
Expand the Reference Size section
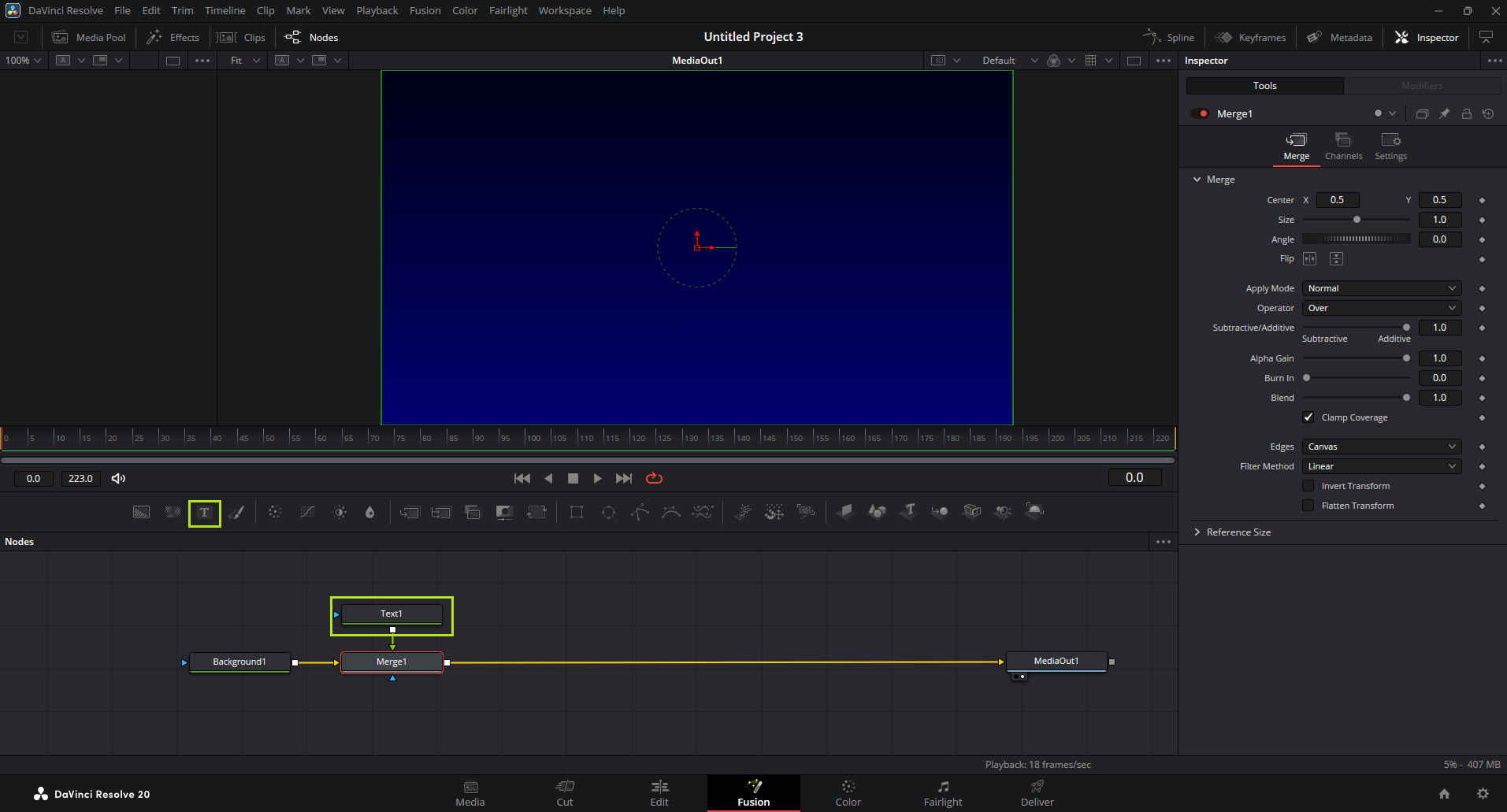[x=1238, y=532]
